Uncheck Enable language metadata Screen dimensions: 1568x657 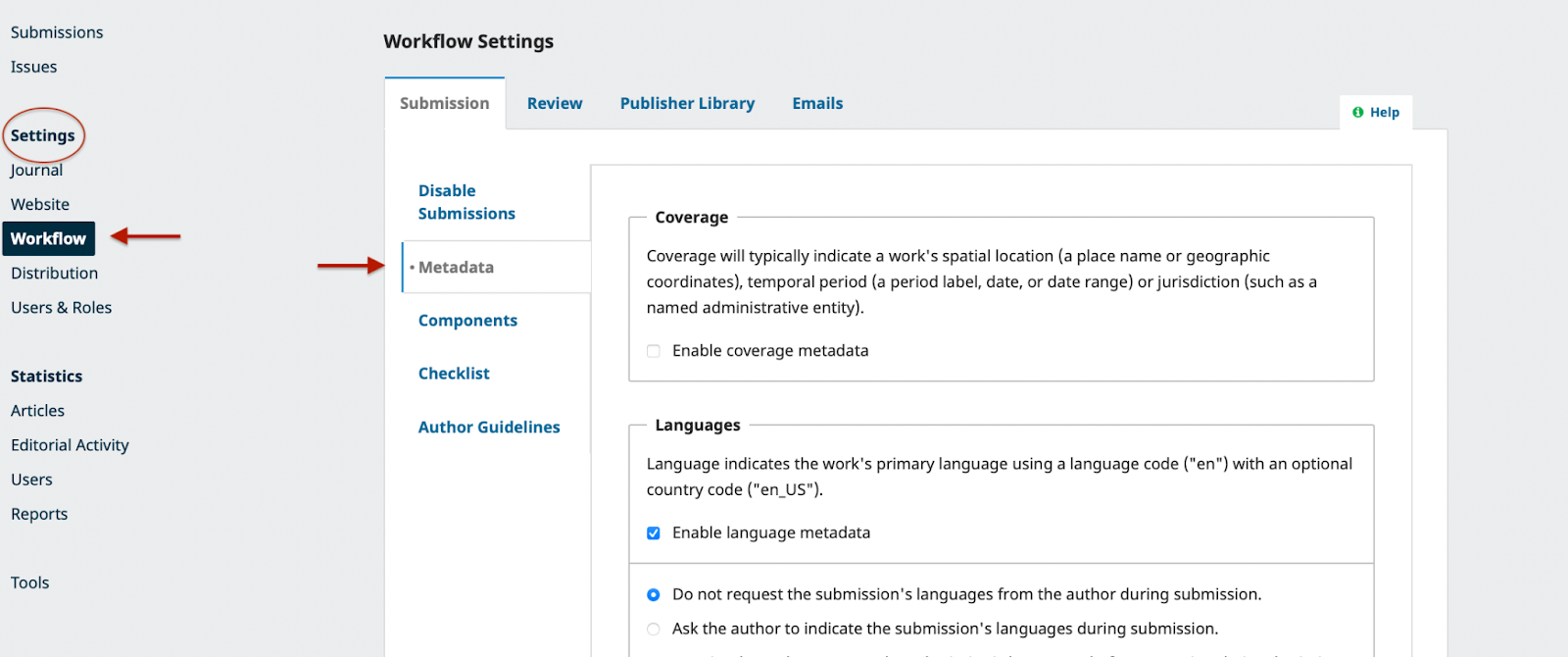(654, 533)
